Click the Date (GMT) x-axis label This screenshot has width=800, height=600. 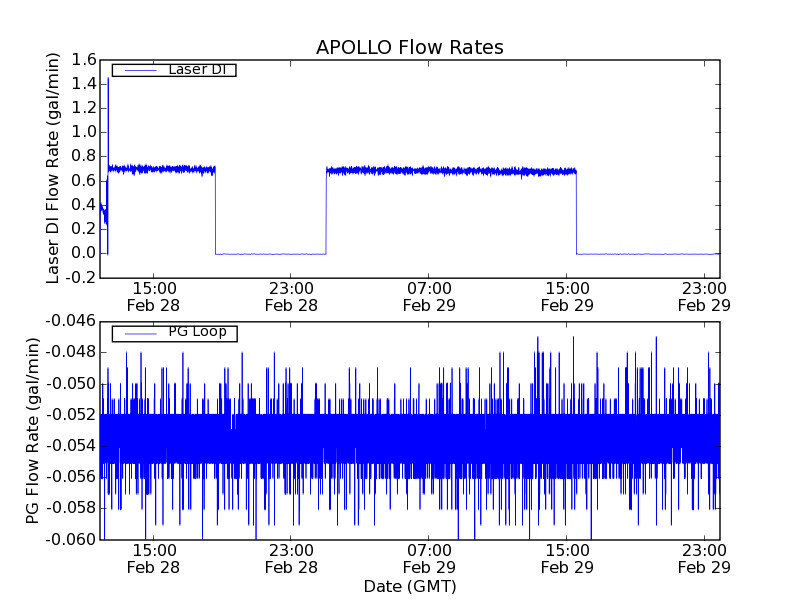[409, 585]
